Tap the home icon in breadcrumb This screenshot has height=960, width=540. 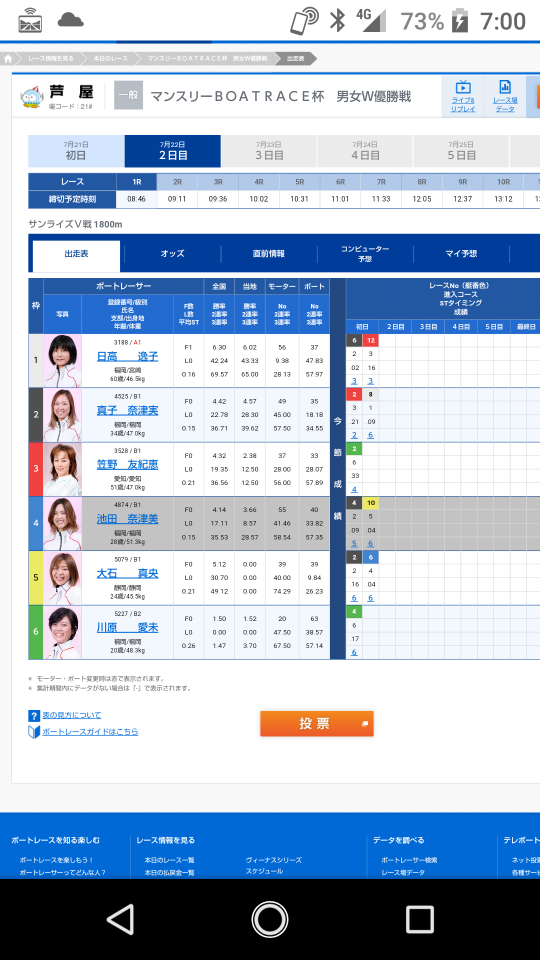[9, 59]
